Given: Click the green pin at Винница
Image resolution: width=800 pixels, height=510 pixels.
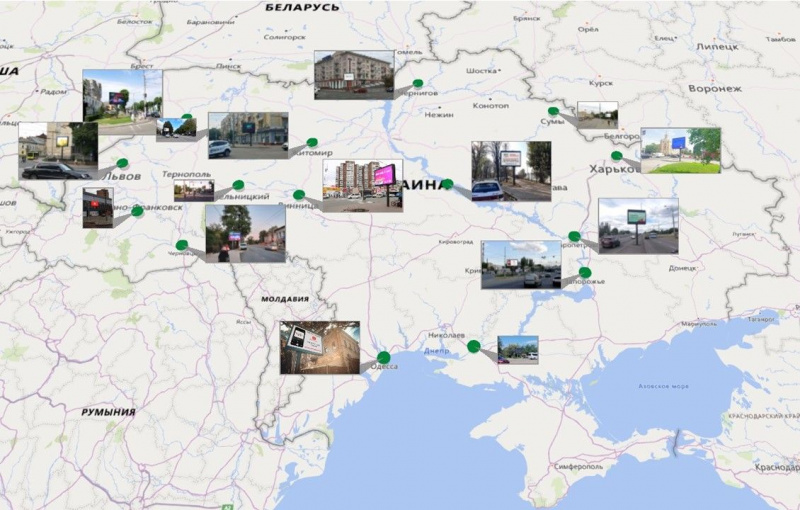Looking at the screenshot, I should click(299, 194).
